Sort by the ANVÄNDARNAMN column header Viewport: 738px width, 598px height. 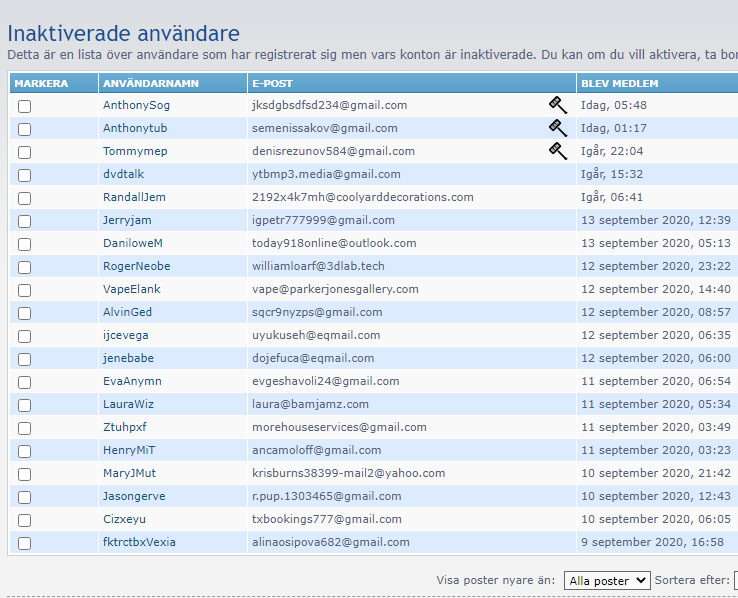pos(151,83)
